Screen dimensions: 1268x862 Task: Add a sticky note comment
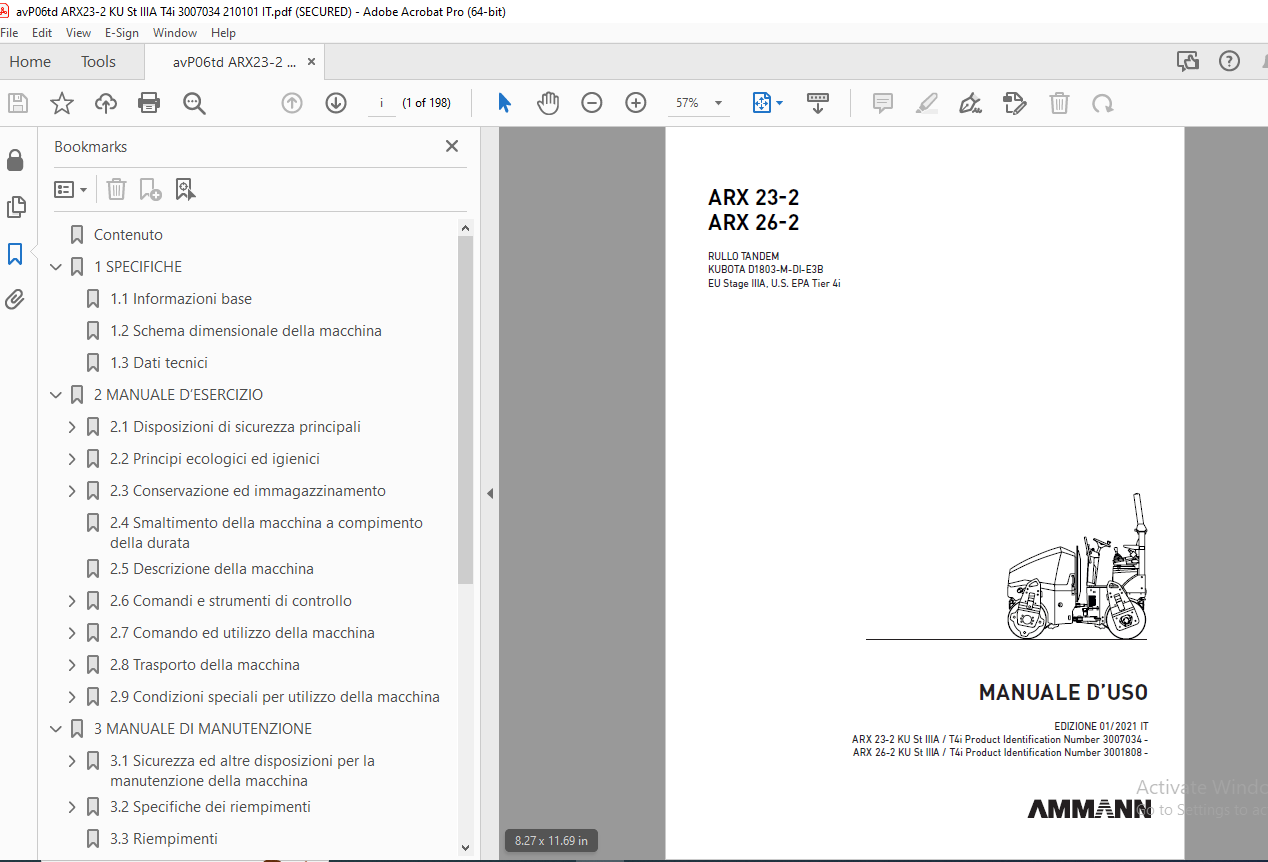(882, 103)
